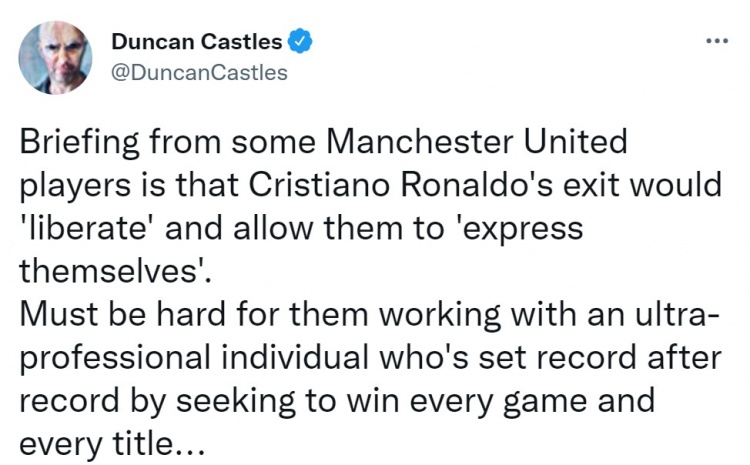The height and width of the screenshot is (465, 750).
Task: Click the word 'ultra-' at line end
Action: 676,314
